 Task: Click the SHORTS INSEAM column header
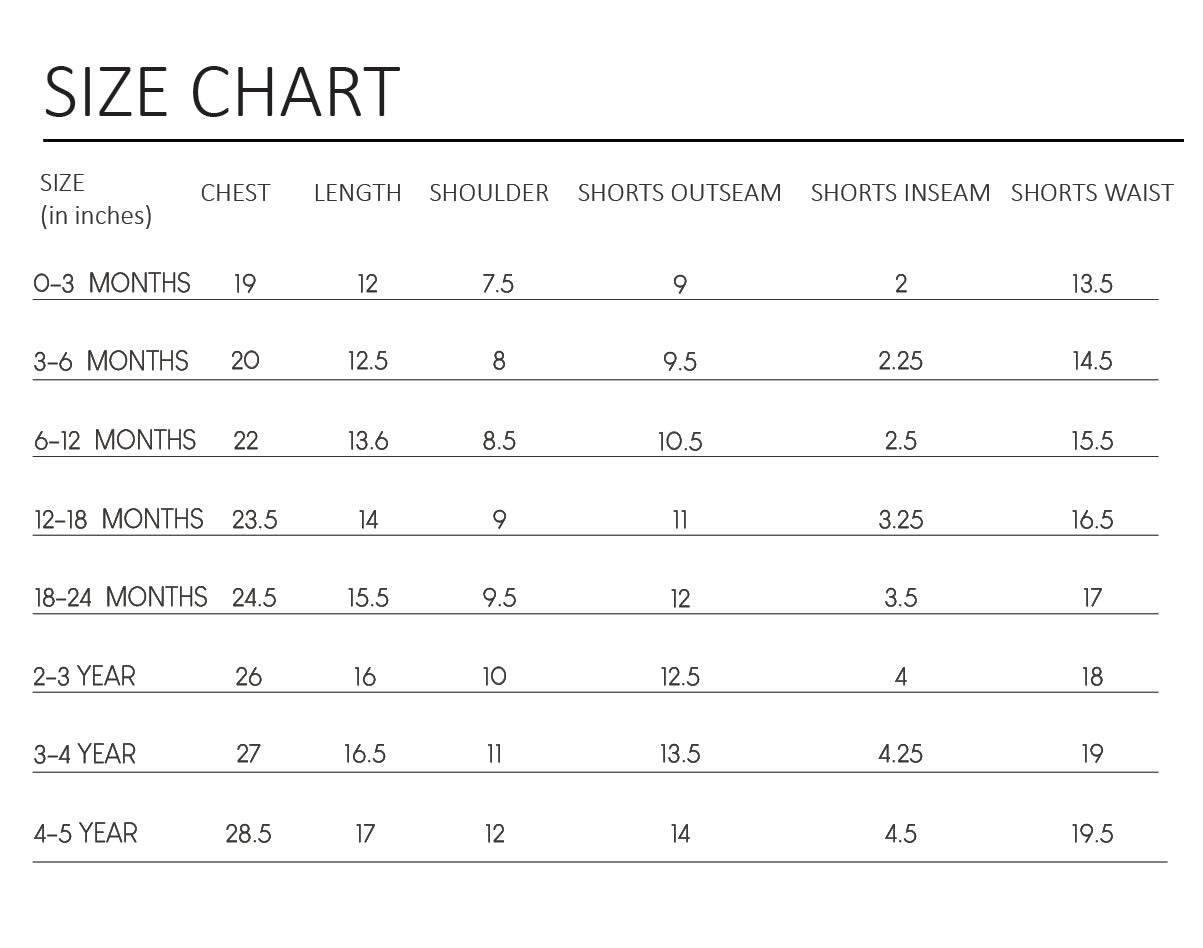pos(900,193)
